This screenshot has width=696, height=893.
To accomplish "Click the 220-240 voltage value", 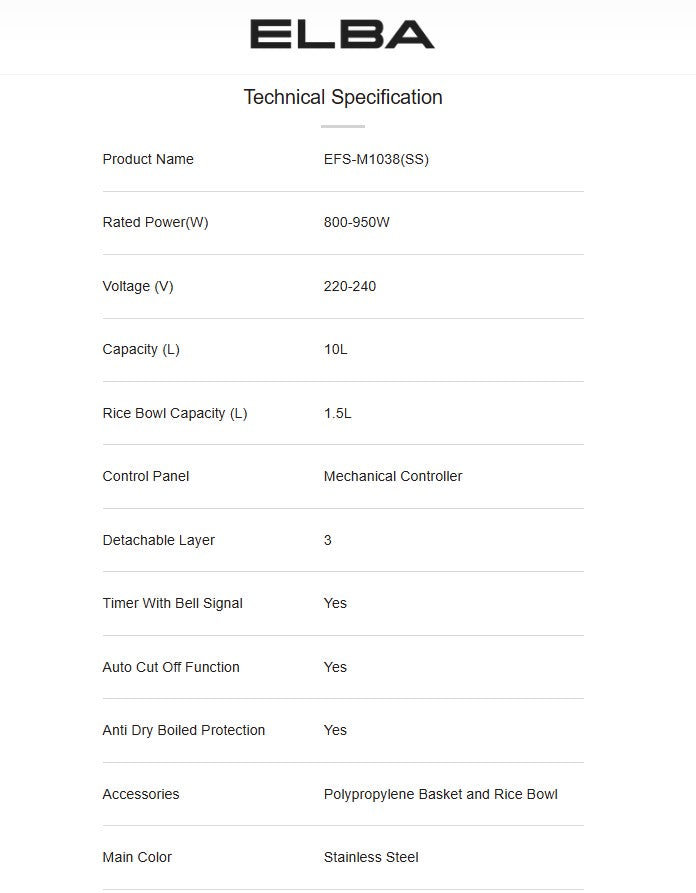I will (x=350, y=286).
